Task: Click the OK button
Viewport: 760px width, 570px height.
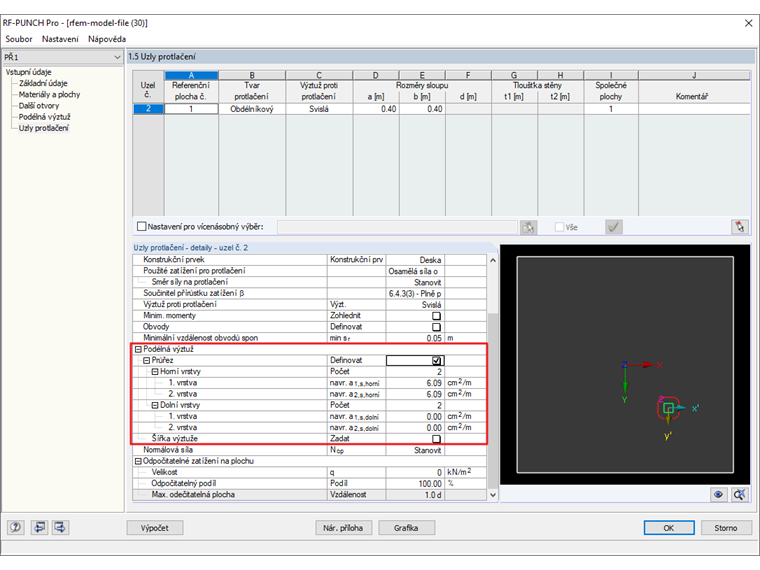Action: (x=669, y=528)
